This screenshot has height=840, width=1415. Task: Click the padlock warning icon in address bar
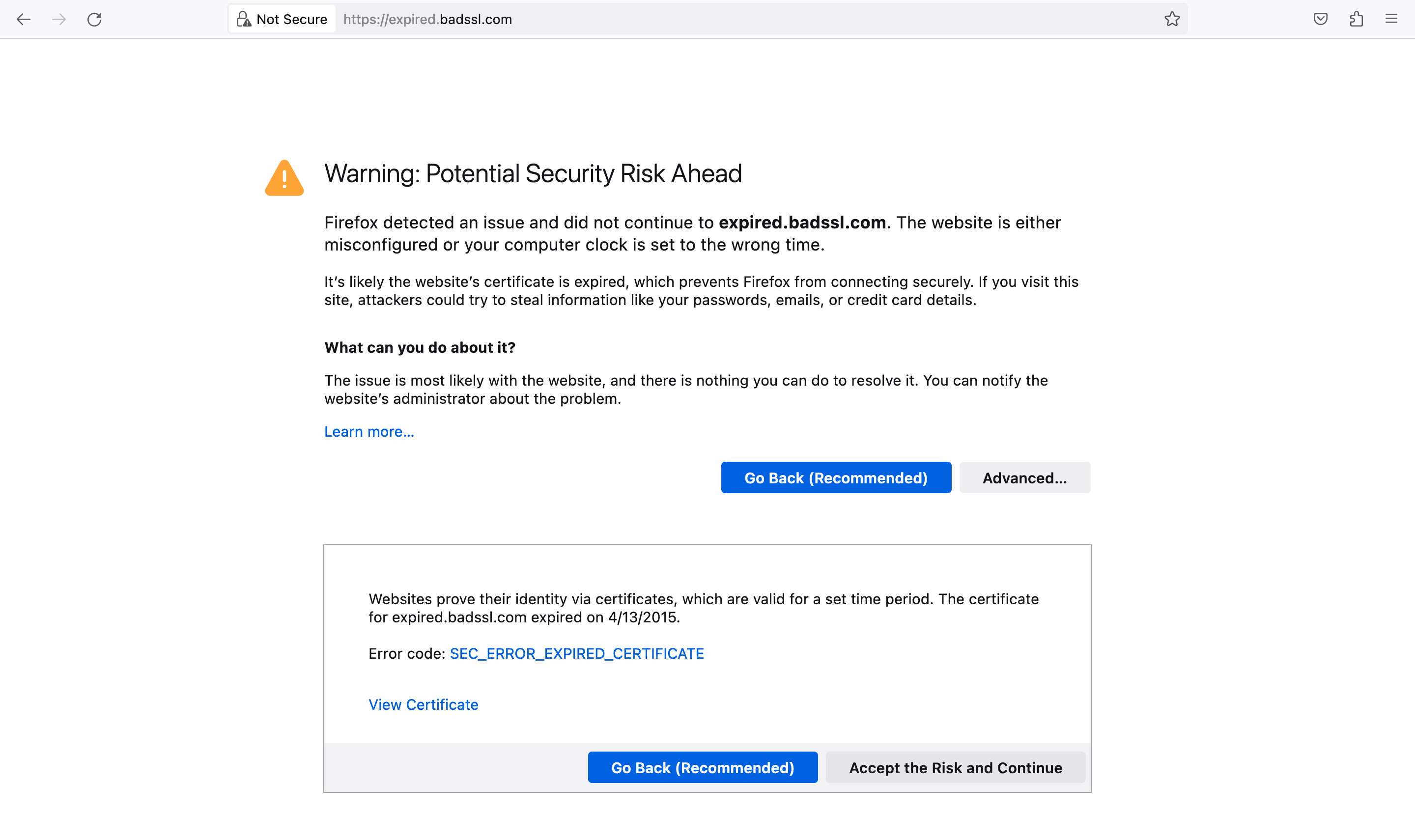click(x=243, y=19)
